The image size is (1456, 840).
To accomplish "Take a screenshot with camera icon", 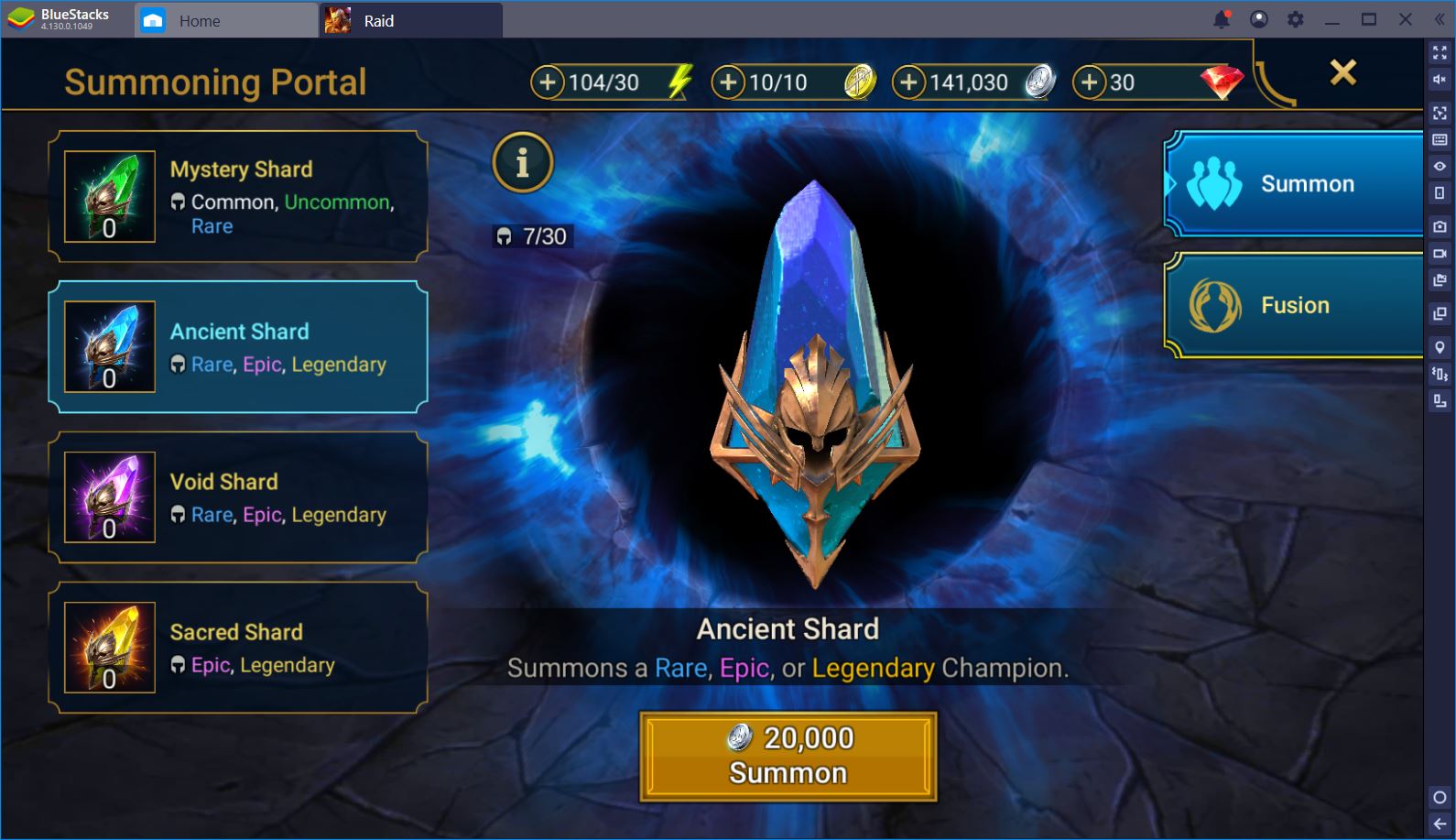I will 1440,226.
